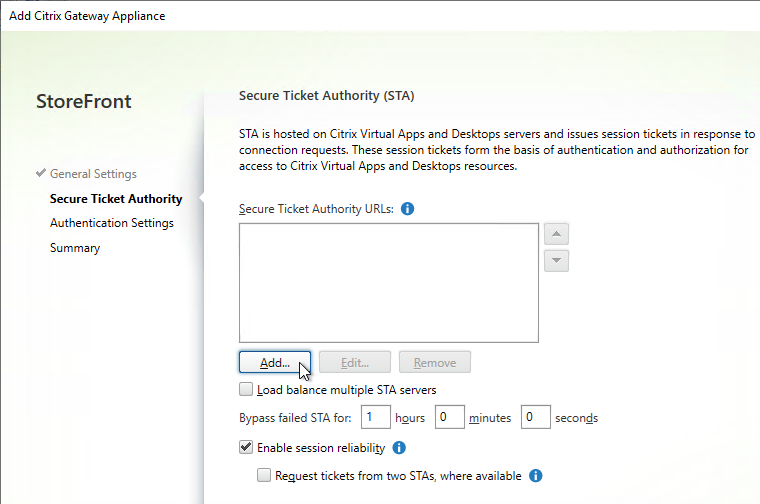
Task: Click the General Settings checkmark icon
Action: point(41,173)
